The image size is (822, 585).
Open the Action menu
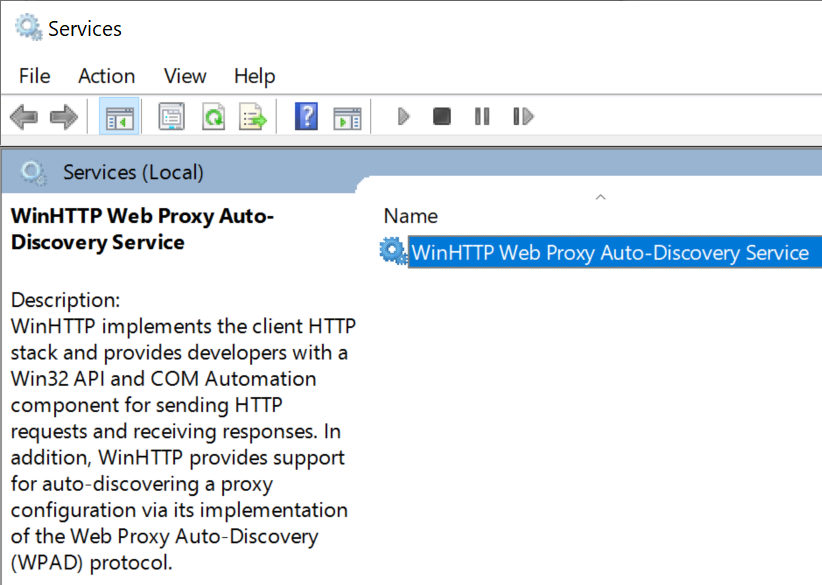106,76
